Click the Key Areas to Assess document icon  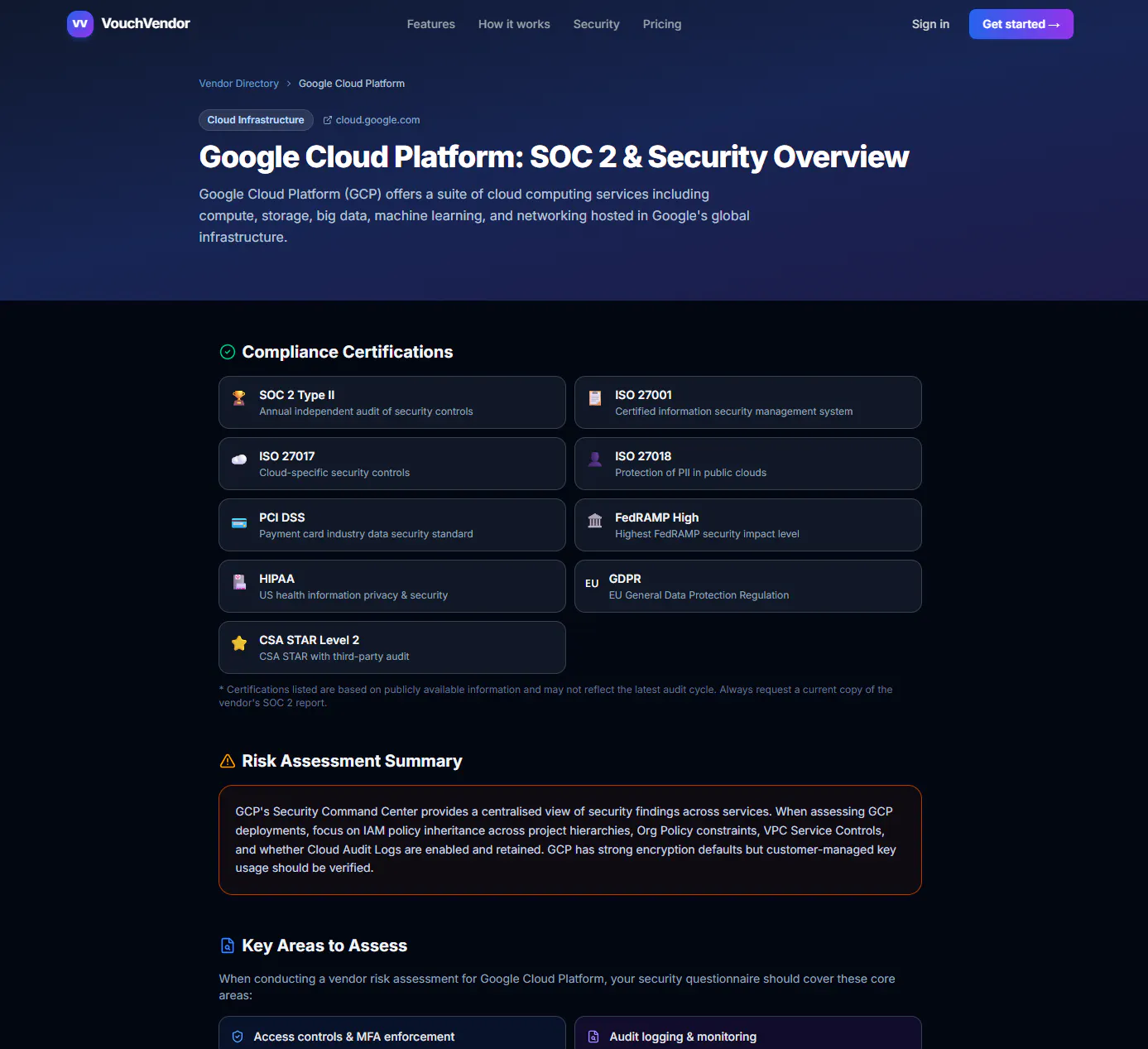point(228,946)
